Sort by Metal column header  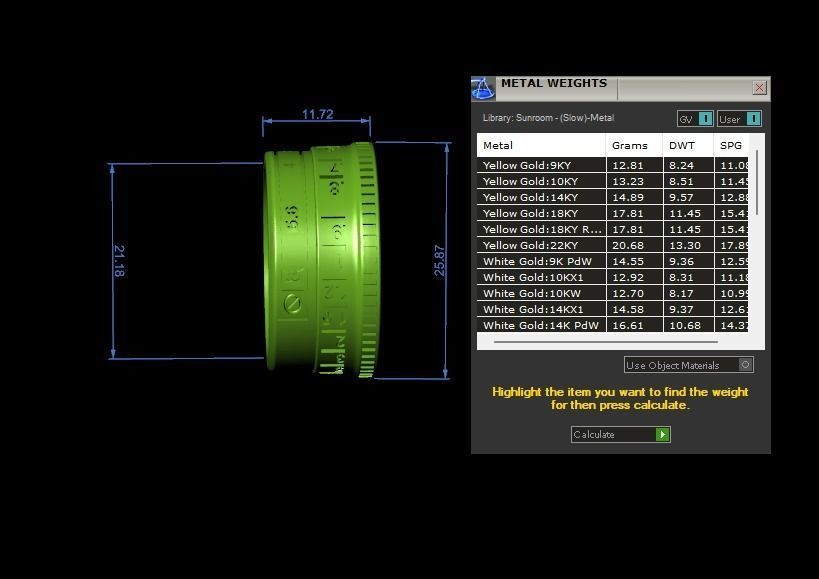coord(541,145)
